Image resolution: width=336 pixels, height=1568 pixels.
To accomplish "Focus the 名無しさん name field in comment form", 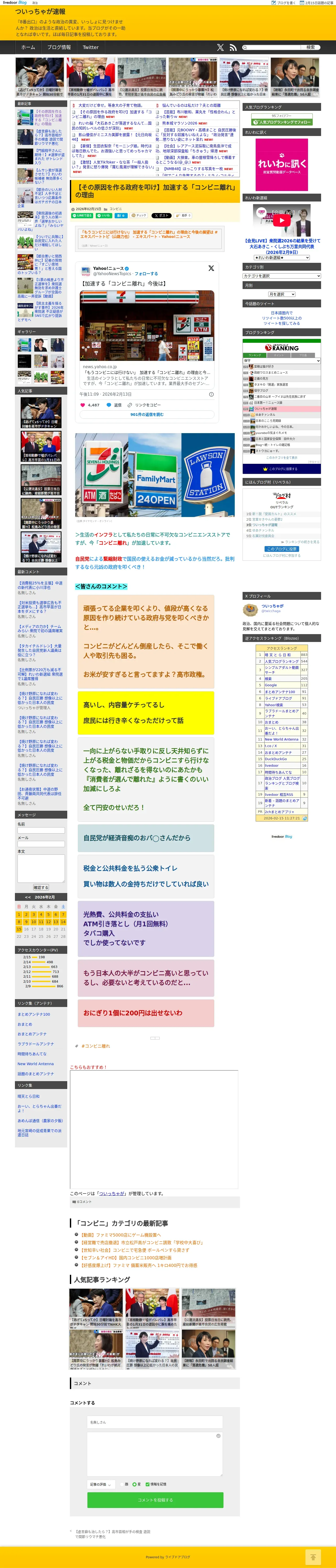I will point(155,1422).
